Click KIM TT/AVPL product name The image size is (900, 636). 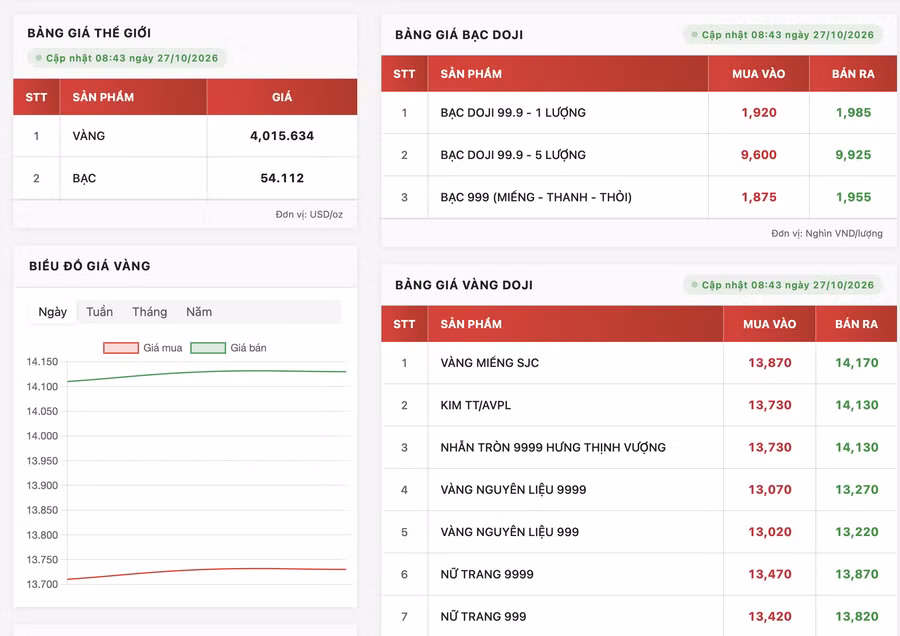point(476,405)
